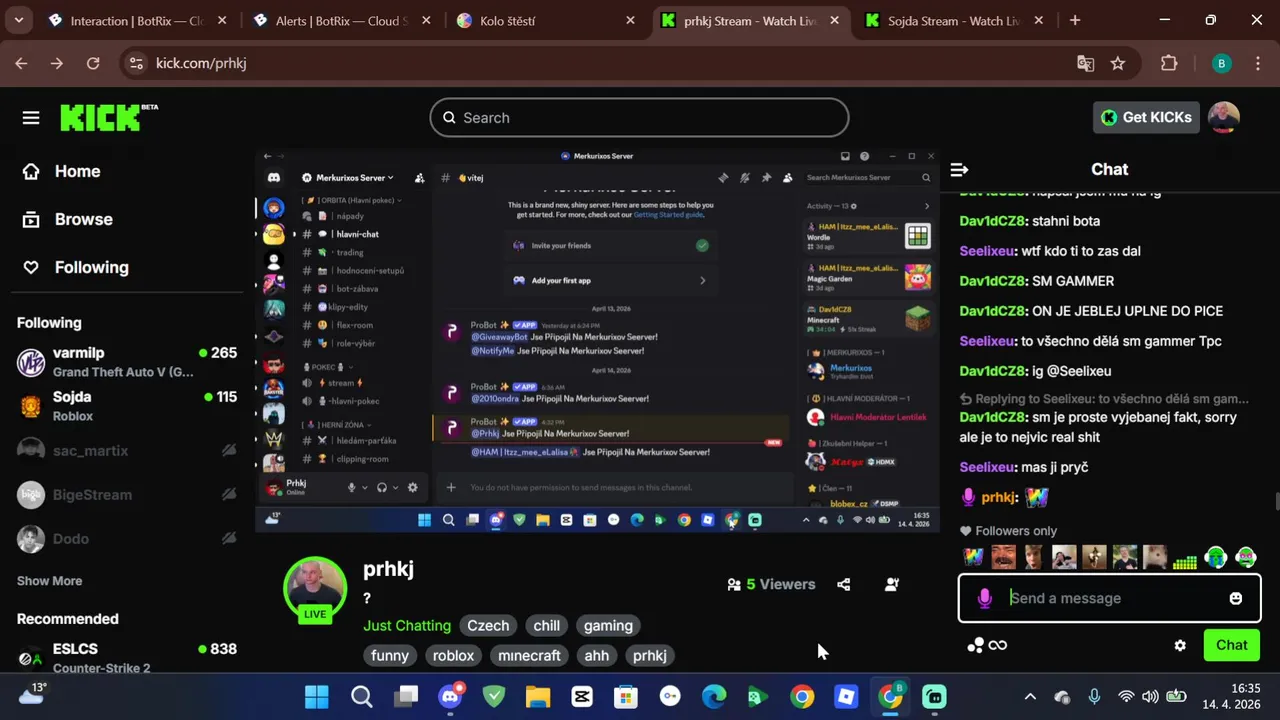This screenshot has width=1280, height=720.
Task: Select the minecraft tag
Action: [x=529, y=656]
